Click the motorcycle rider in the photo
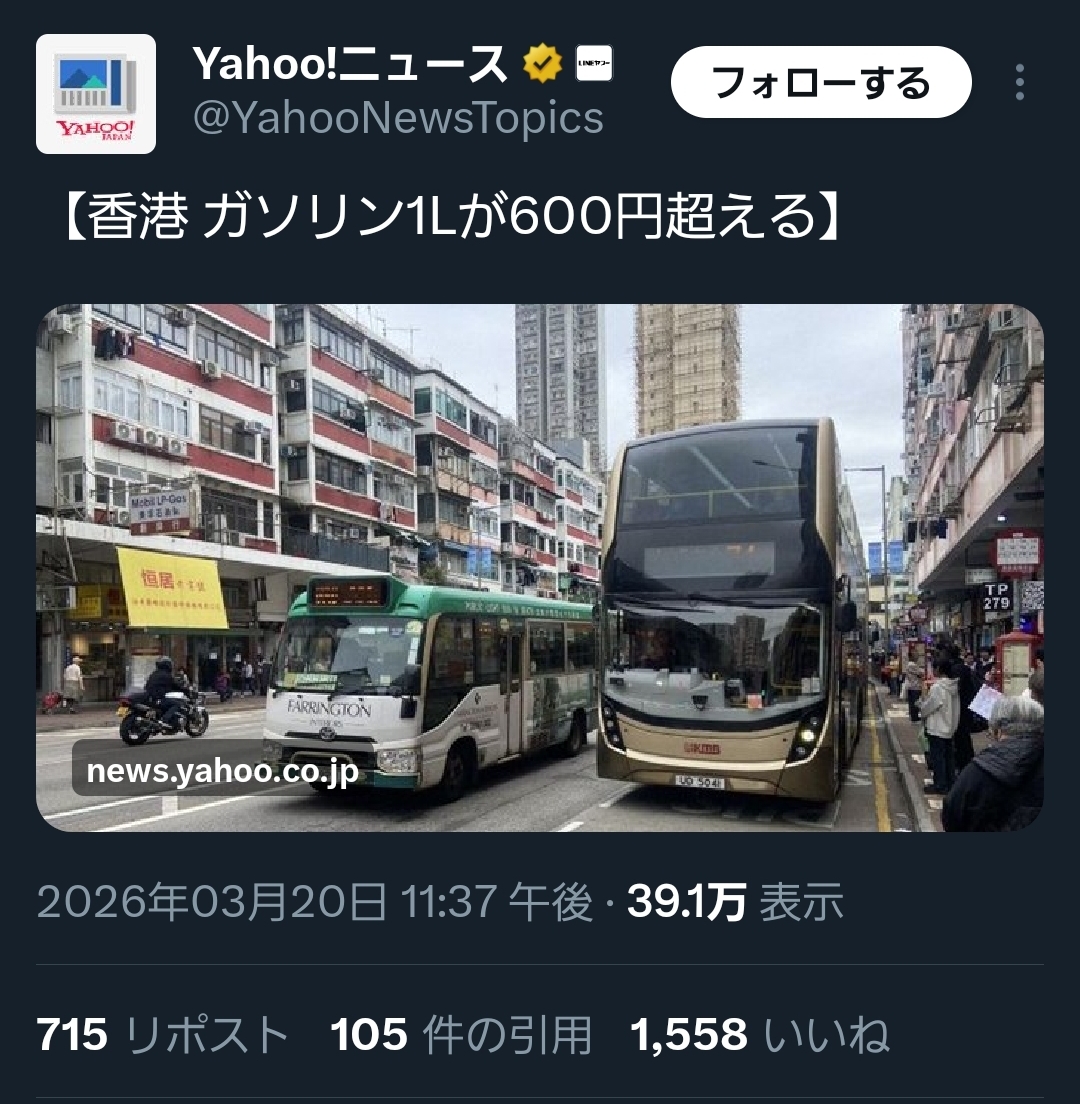 click(x=163, y=700)
